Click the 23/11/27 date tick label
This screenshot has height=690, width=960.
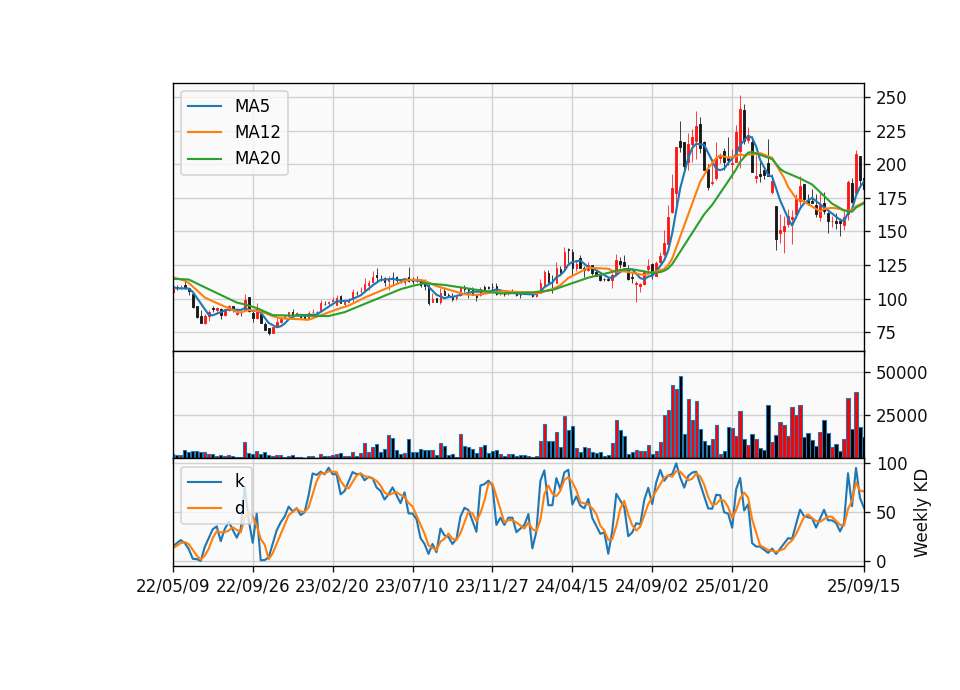(492, 586)
